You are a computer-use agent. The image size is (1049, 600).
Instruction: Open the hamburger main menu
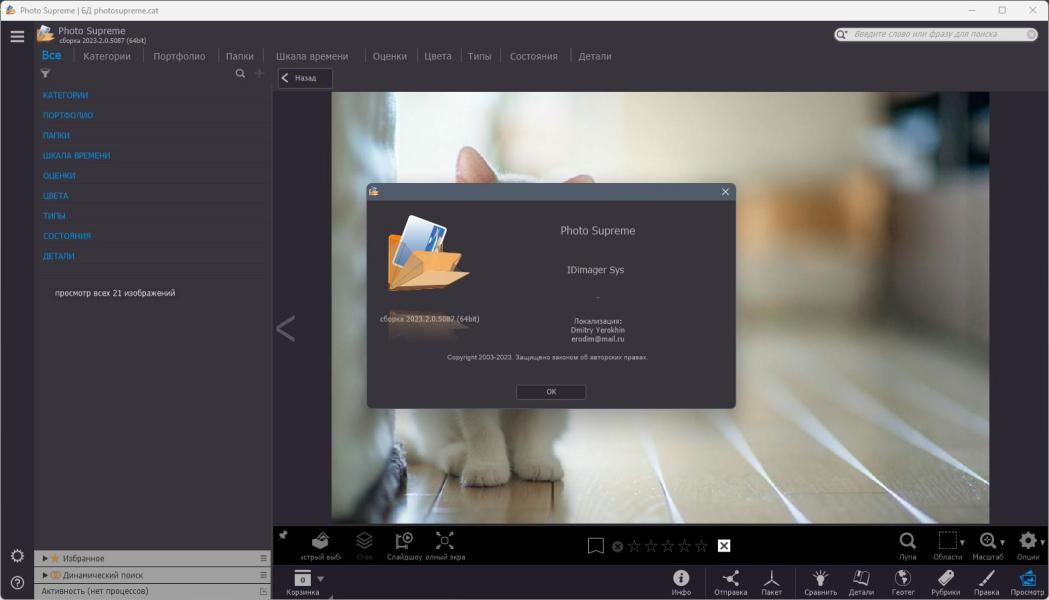pyautogui.click(x=17, y=36)
